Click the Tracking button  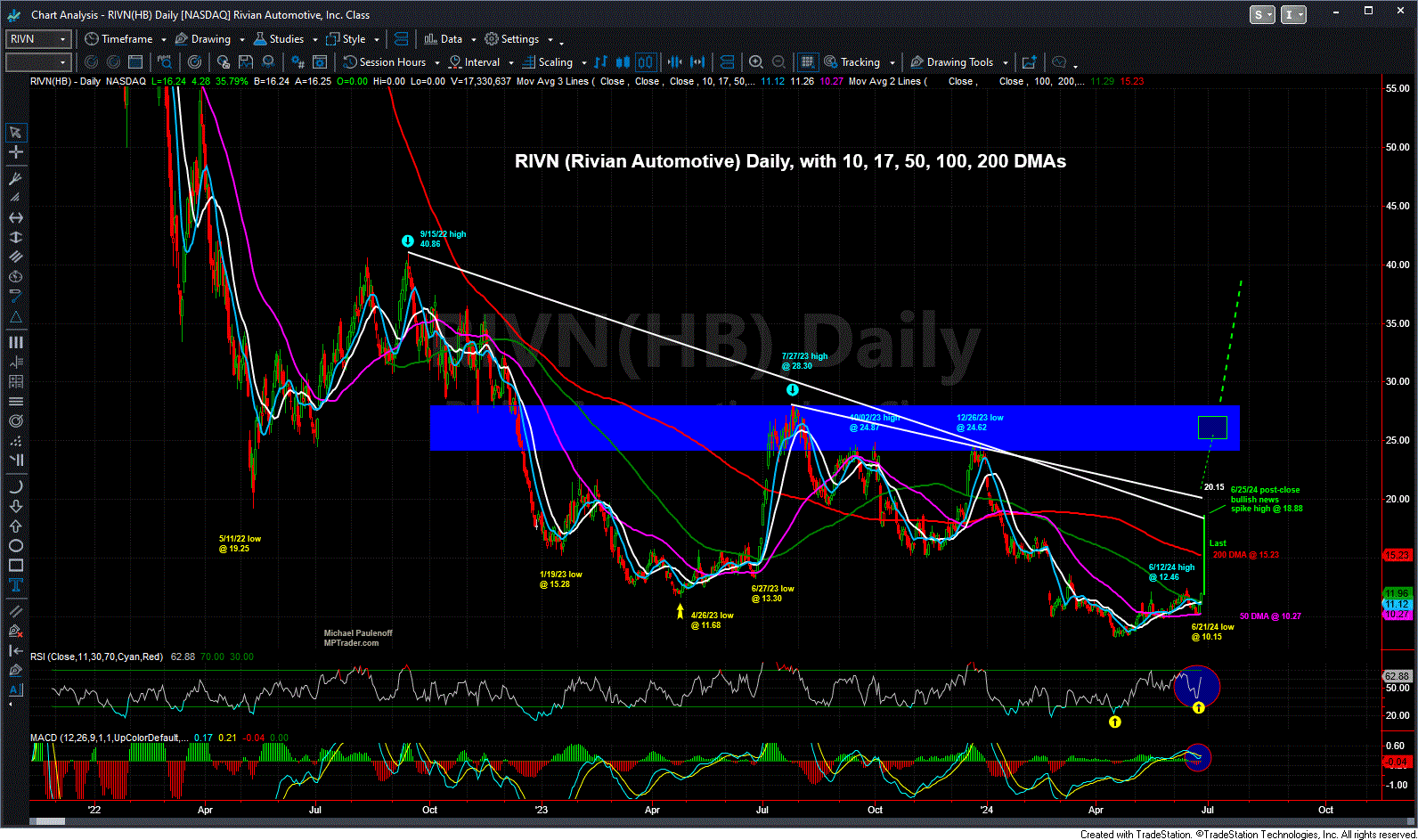852,62
